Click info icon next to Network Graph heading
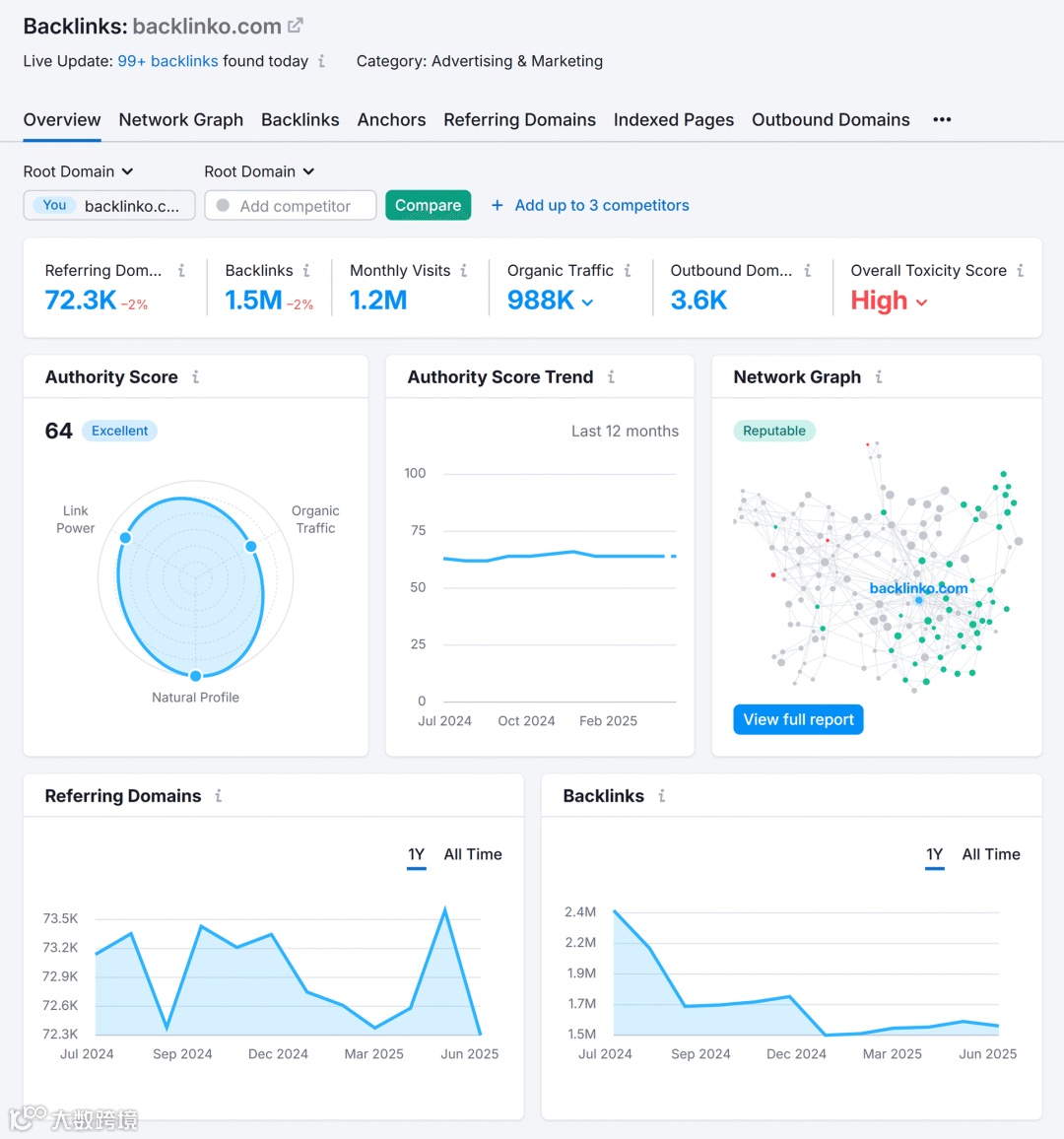This screenshot has height=1139, width=1064. [x=879, y=377]
